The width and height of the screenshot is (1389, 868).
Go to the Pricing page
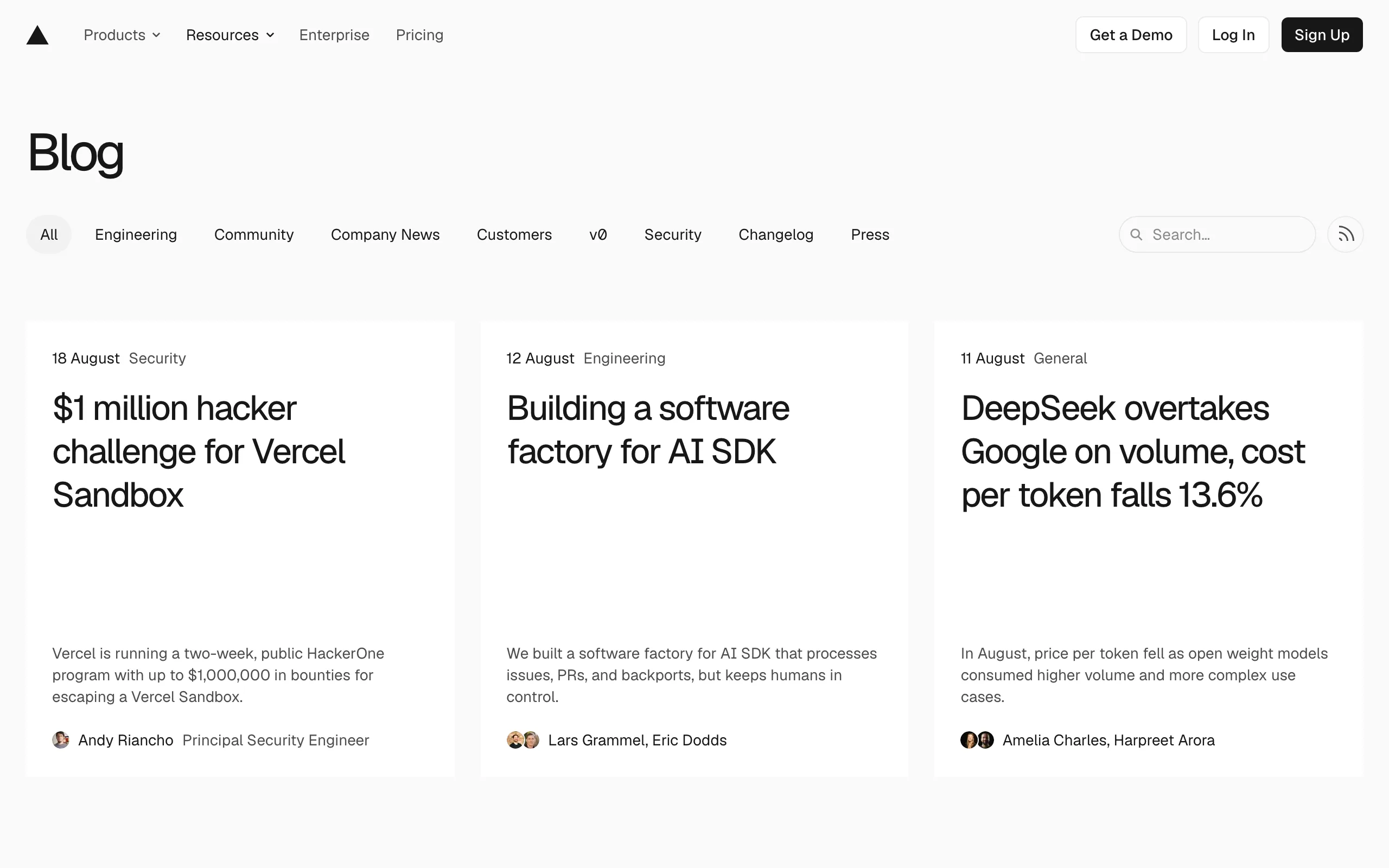pos(419,35)
